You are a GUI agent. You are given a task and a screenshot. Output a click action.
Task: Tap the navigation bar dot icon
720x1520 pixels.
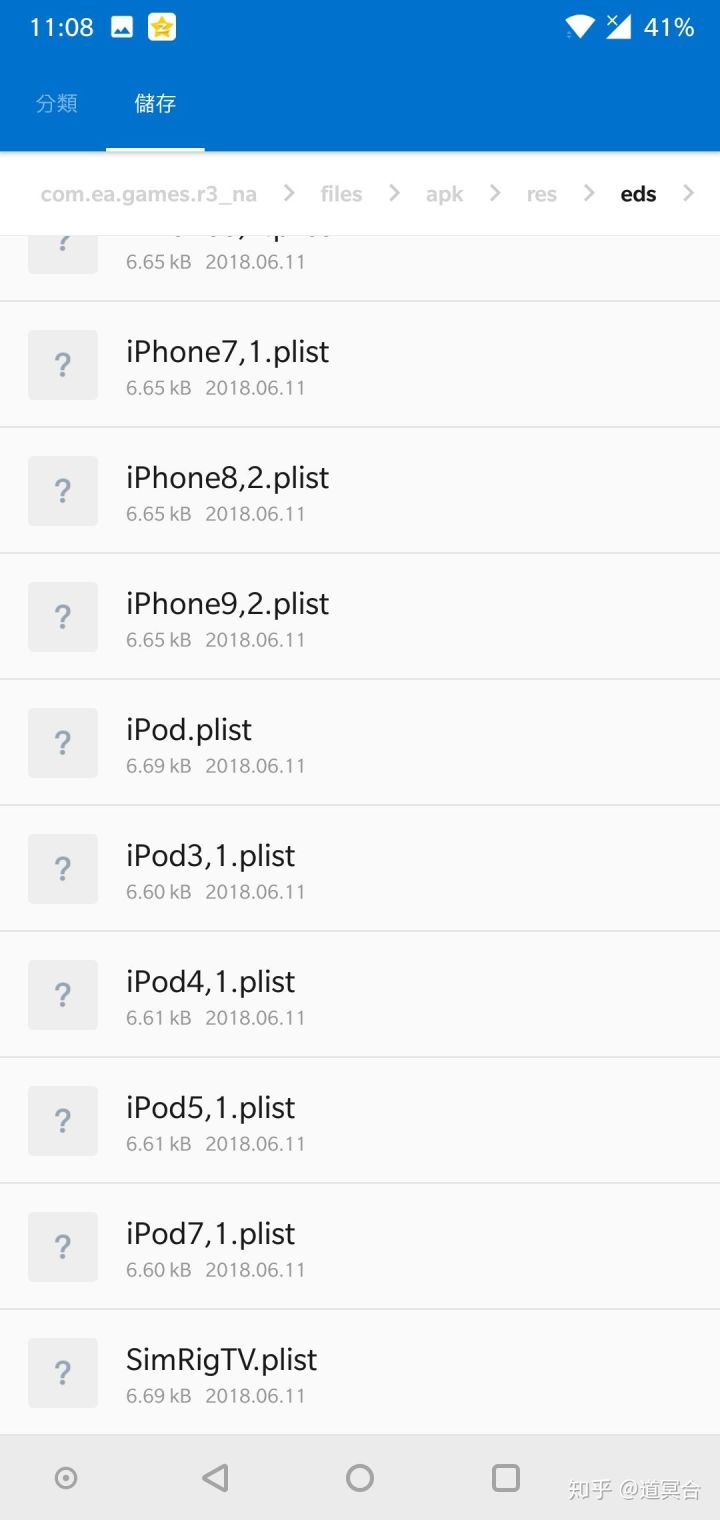(x=66, y=1478)
